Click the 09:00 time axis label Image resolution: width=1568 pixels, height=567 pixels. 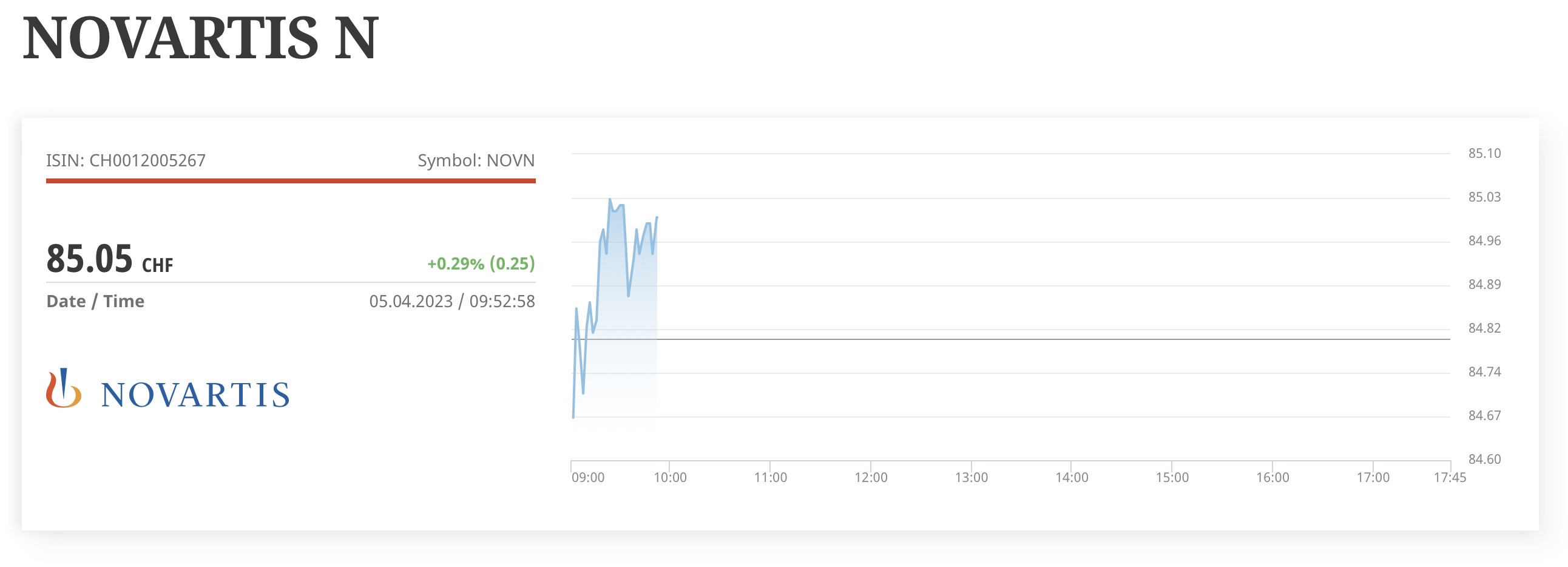point(588,478)
